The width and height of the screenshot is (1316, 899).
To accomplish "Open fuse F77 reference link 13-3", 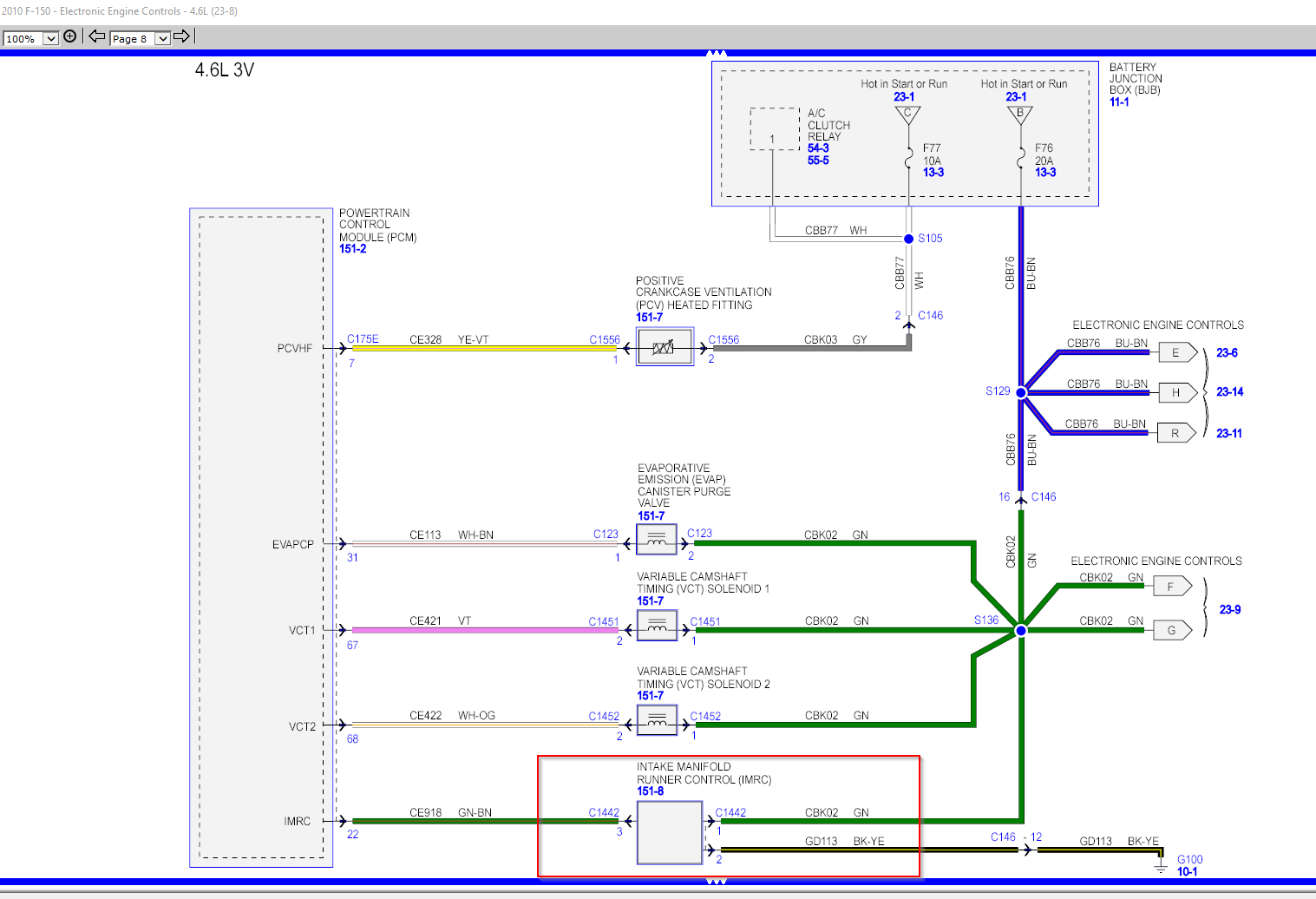I will 932,172.
